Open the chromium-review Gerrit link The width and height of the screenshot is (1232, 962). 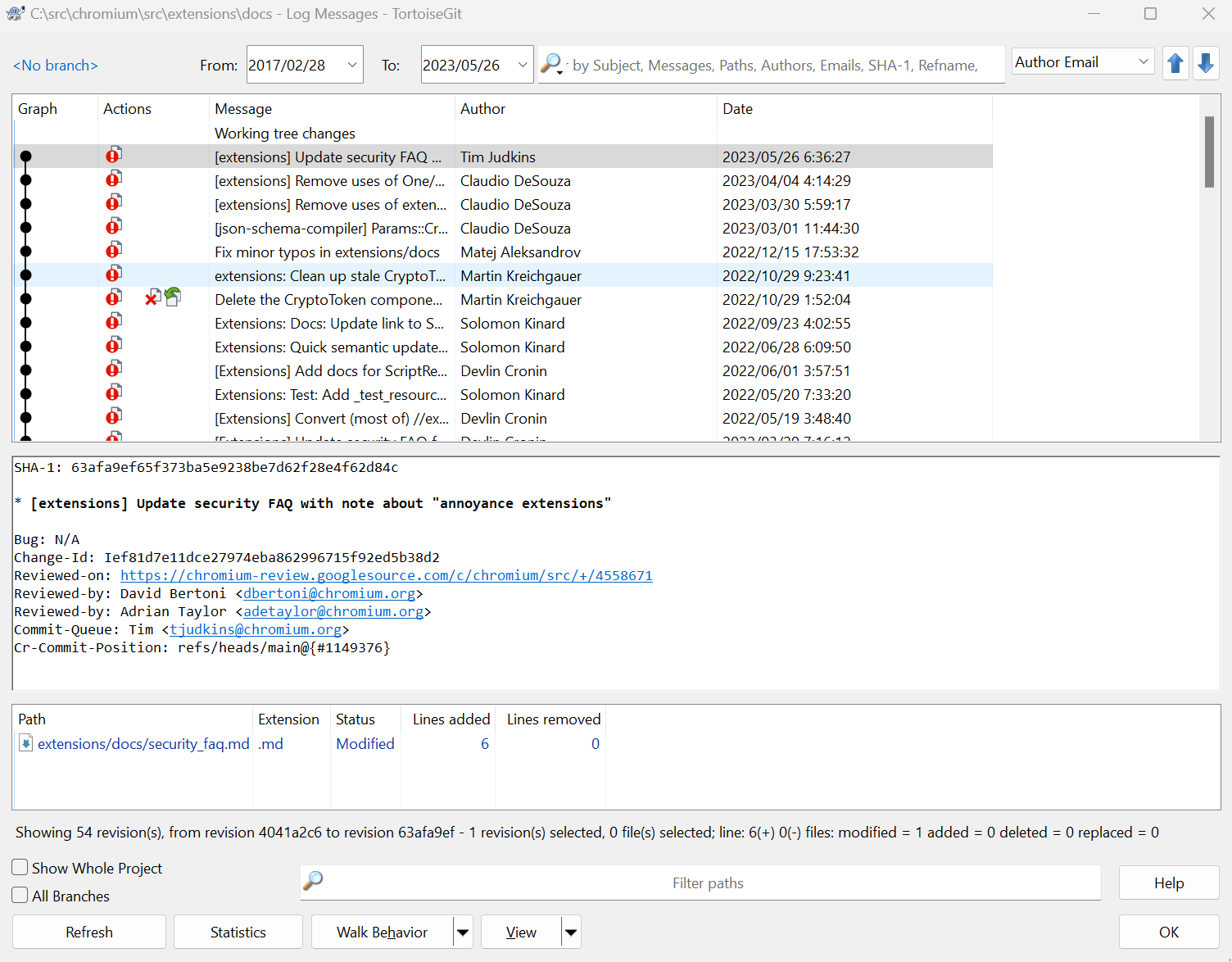385,575
